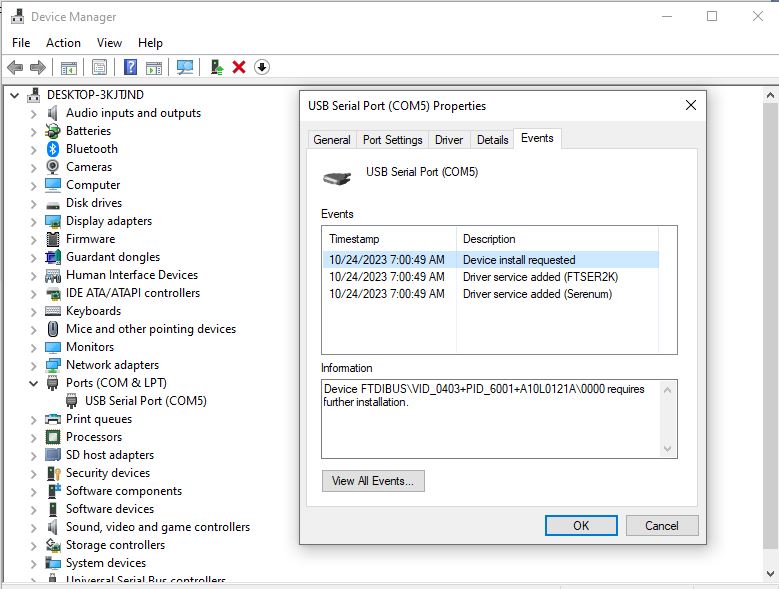Click the red X Uninstall device icon

pyautogui.click(x=239, y=67)
